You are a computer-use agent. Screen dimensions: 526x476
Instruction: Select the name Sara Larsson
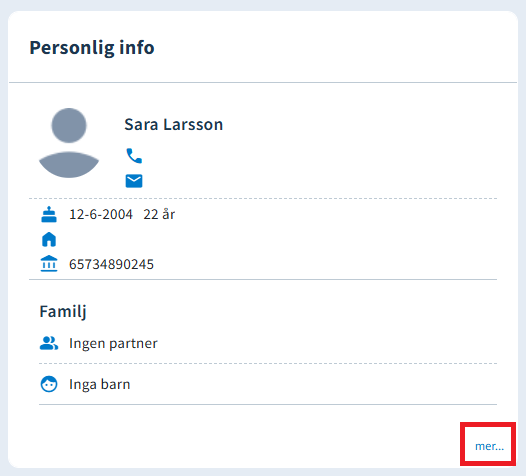tap(173, 124)
